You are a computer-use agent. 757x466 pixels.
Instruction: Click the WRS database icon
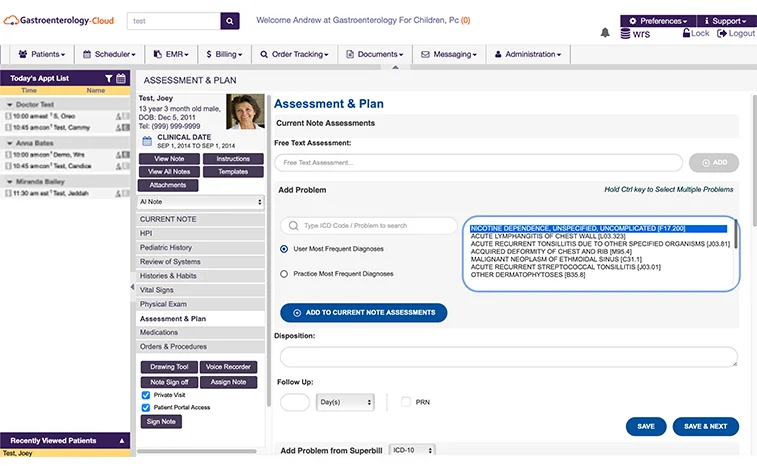(x=625, y=34)
